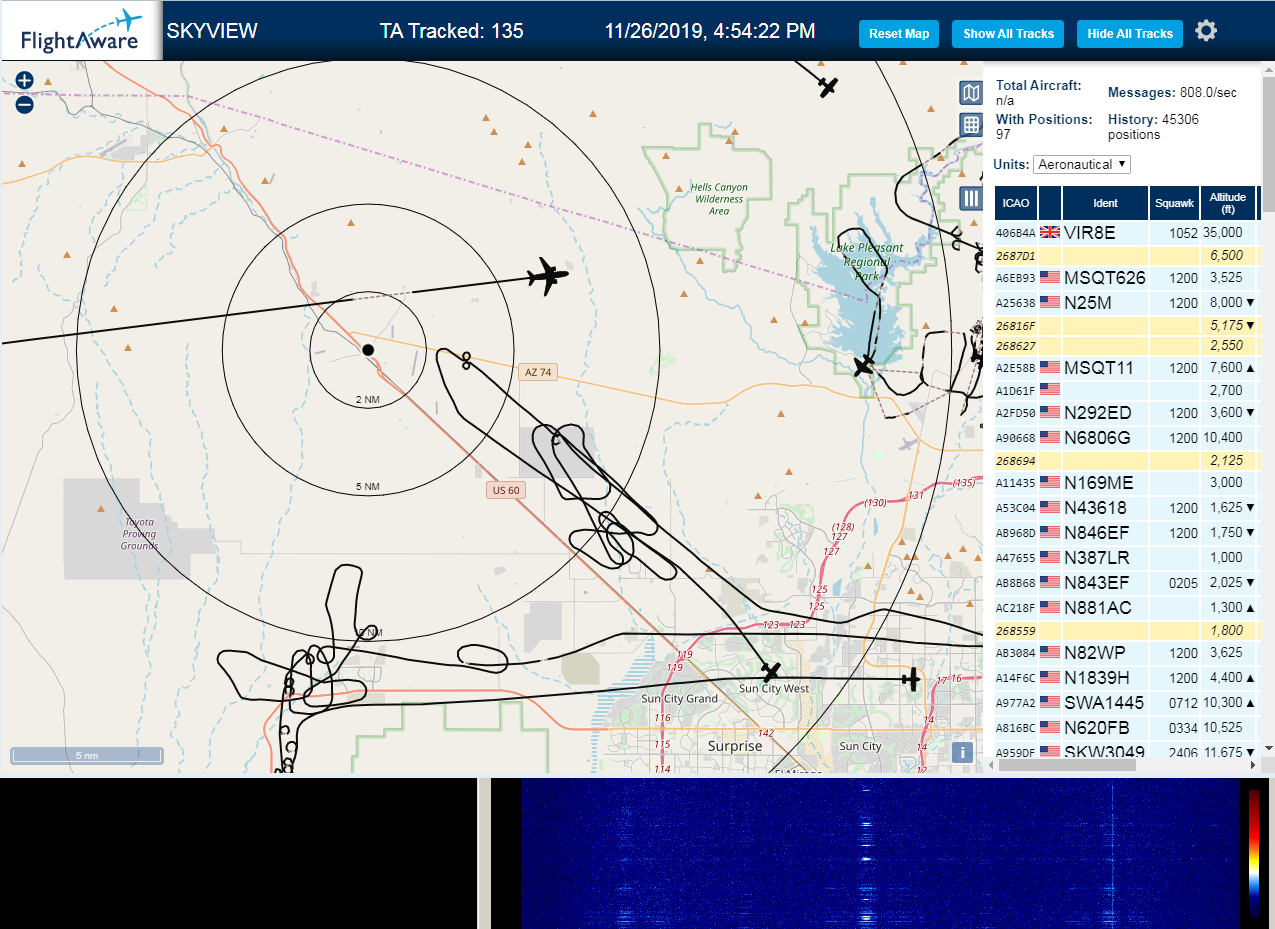Screen dimensions: 1275x929
Task: Zoom out of the map with the minus button
Action: coord(25,104)
